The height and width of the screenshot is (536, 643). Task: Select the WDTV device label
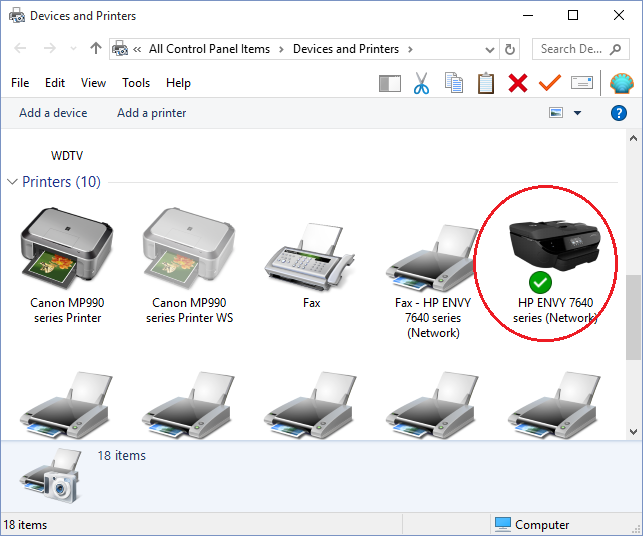coord(67,156)
